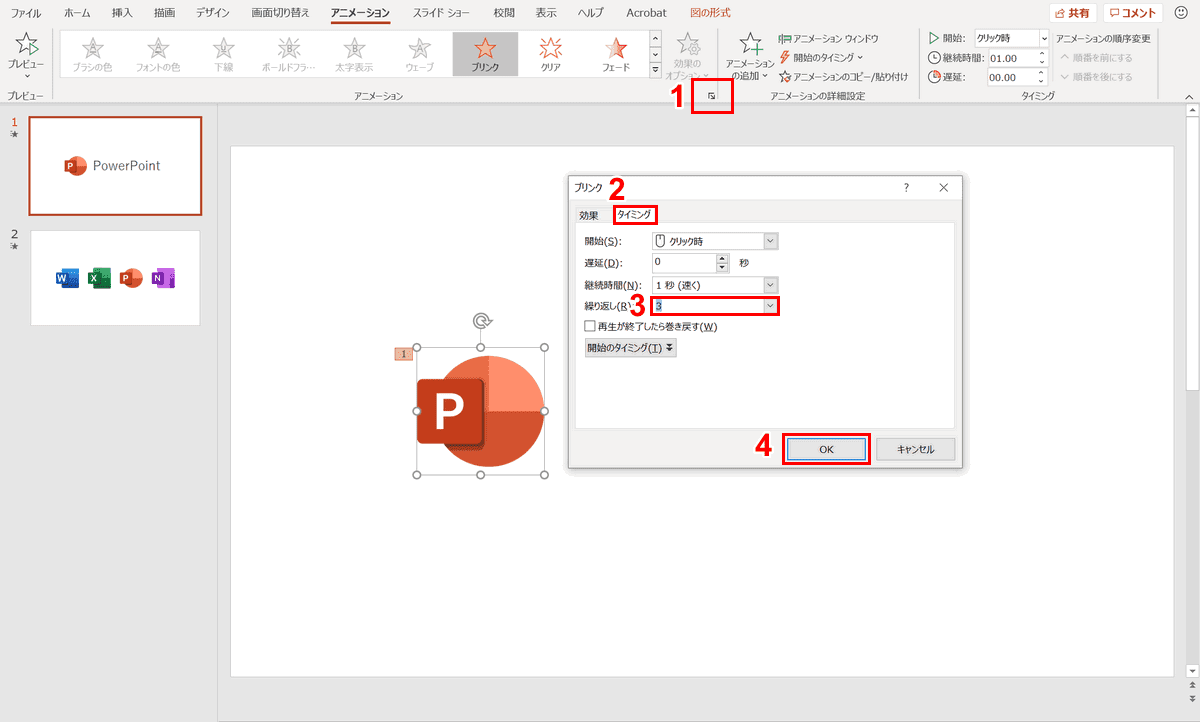Click the PowerPoint logo image on slide
Screen dimensions: 1200x722
point(481,411)
